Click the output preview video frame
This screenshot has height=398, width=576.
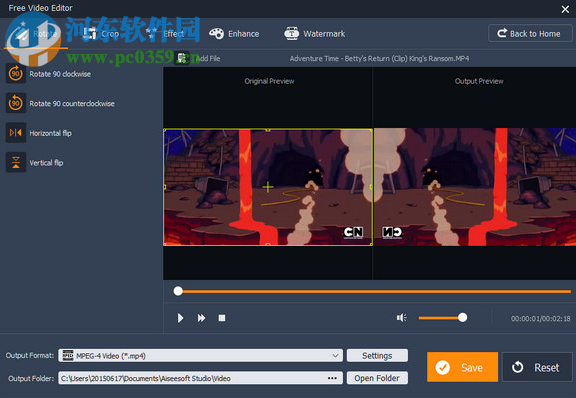click(x=475, y=187)
